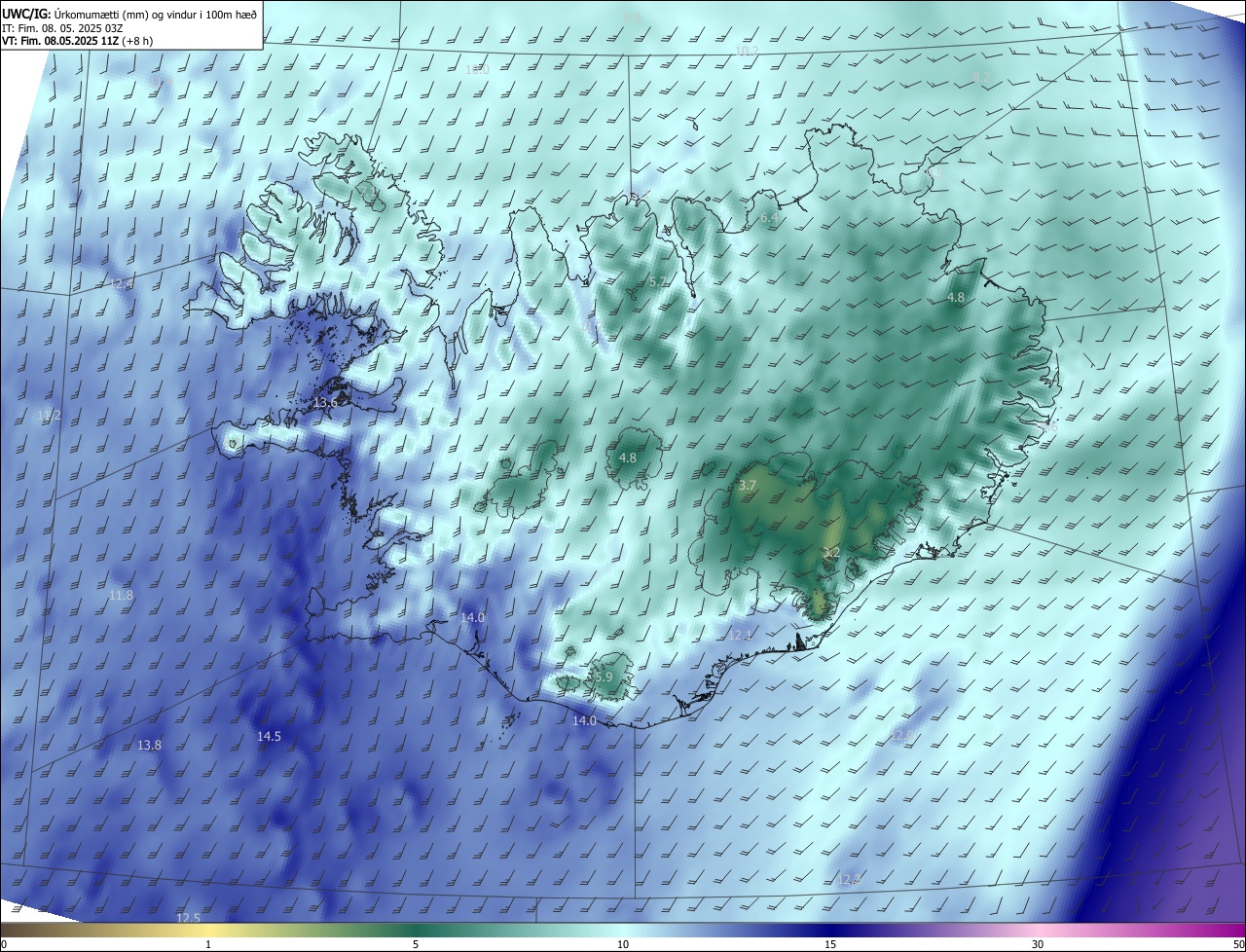Click the color scale tick label 5

tap(416, 944)
